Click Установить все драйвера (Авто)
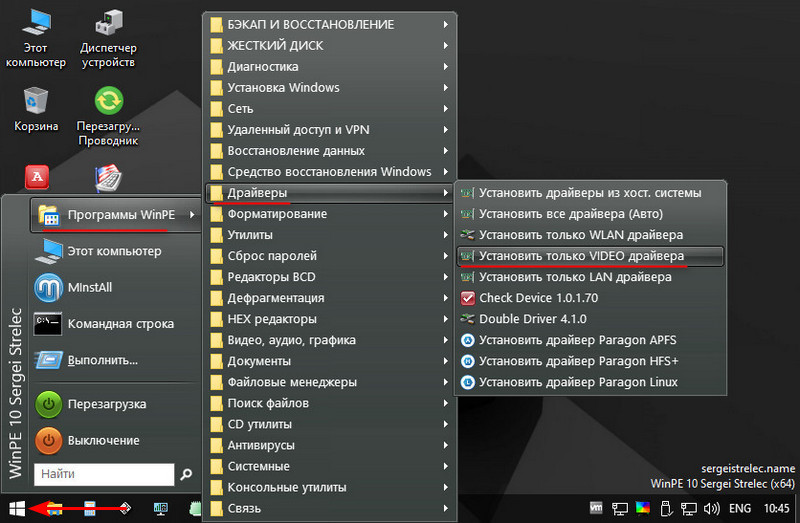Viewport: 800px width, 523px height. pyautogui.click(x=590, y=214)
